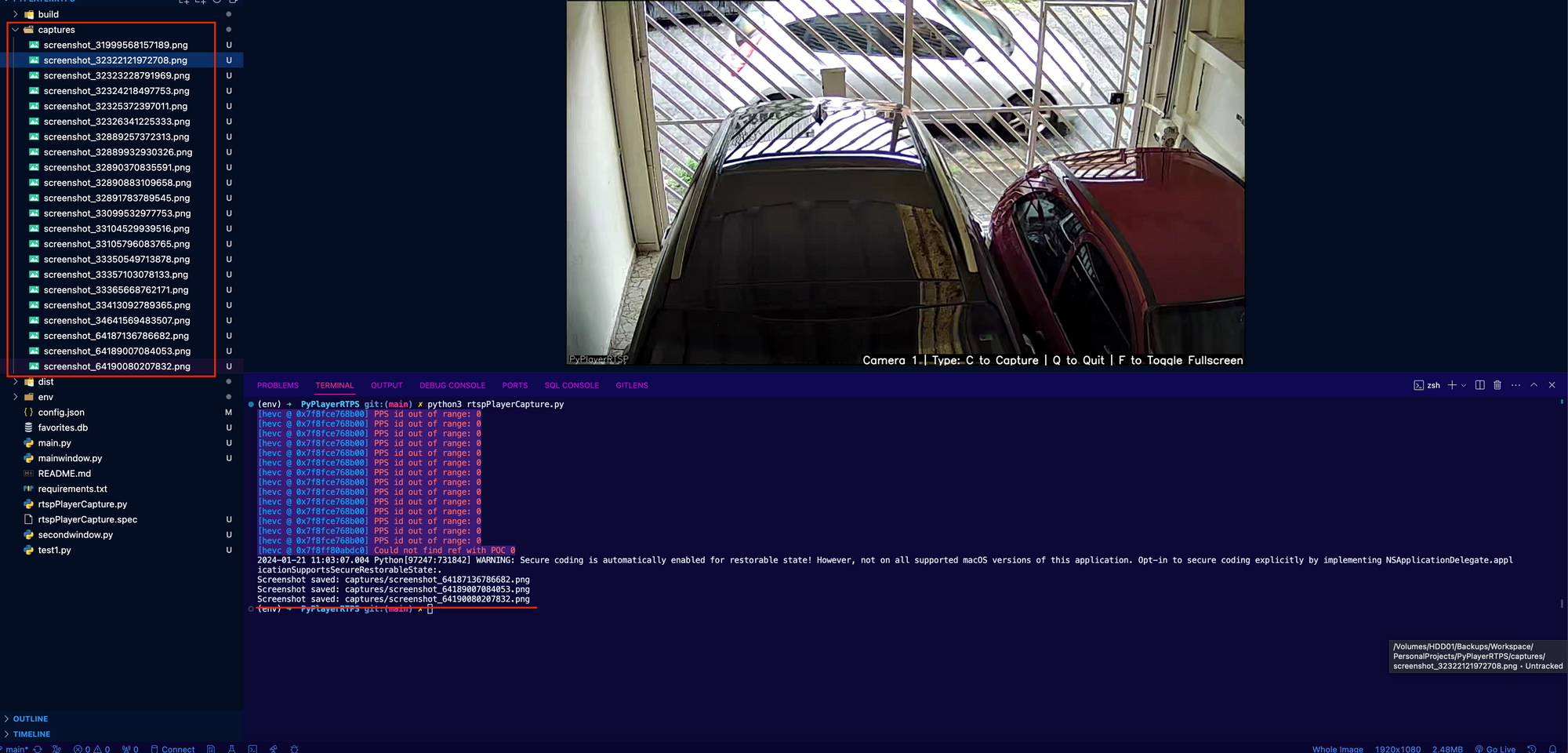The width and height of the screenshot is (1568, 753).
Task: Synchronize changes with the sync icon
Action: pos(38,749)
